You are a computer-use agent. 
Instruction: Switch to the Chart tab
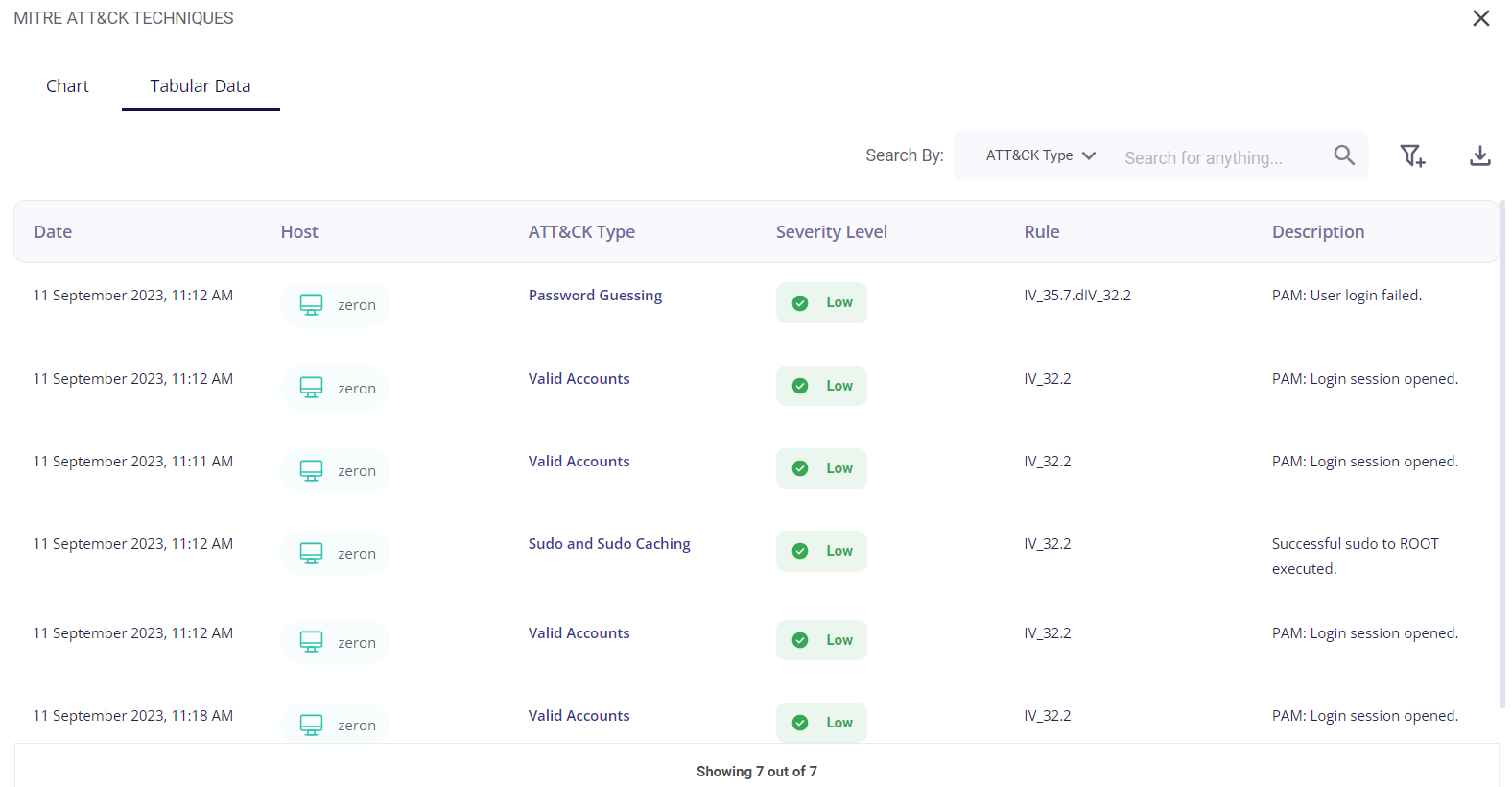(67, 85)
